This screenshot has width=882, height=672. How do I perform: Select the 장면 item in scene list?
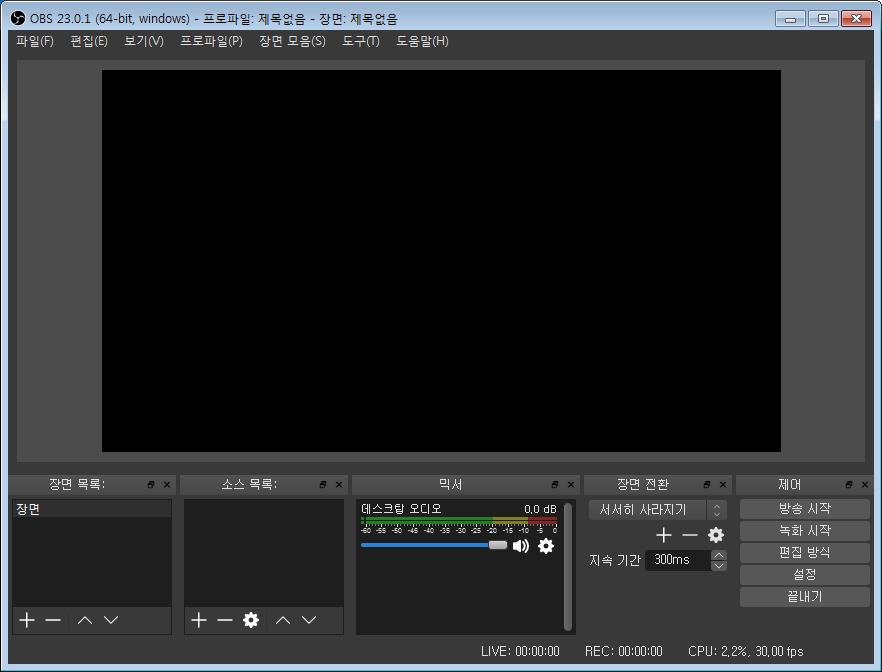click(x=92, y=509)
